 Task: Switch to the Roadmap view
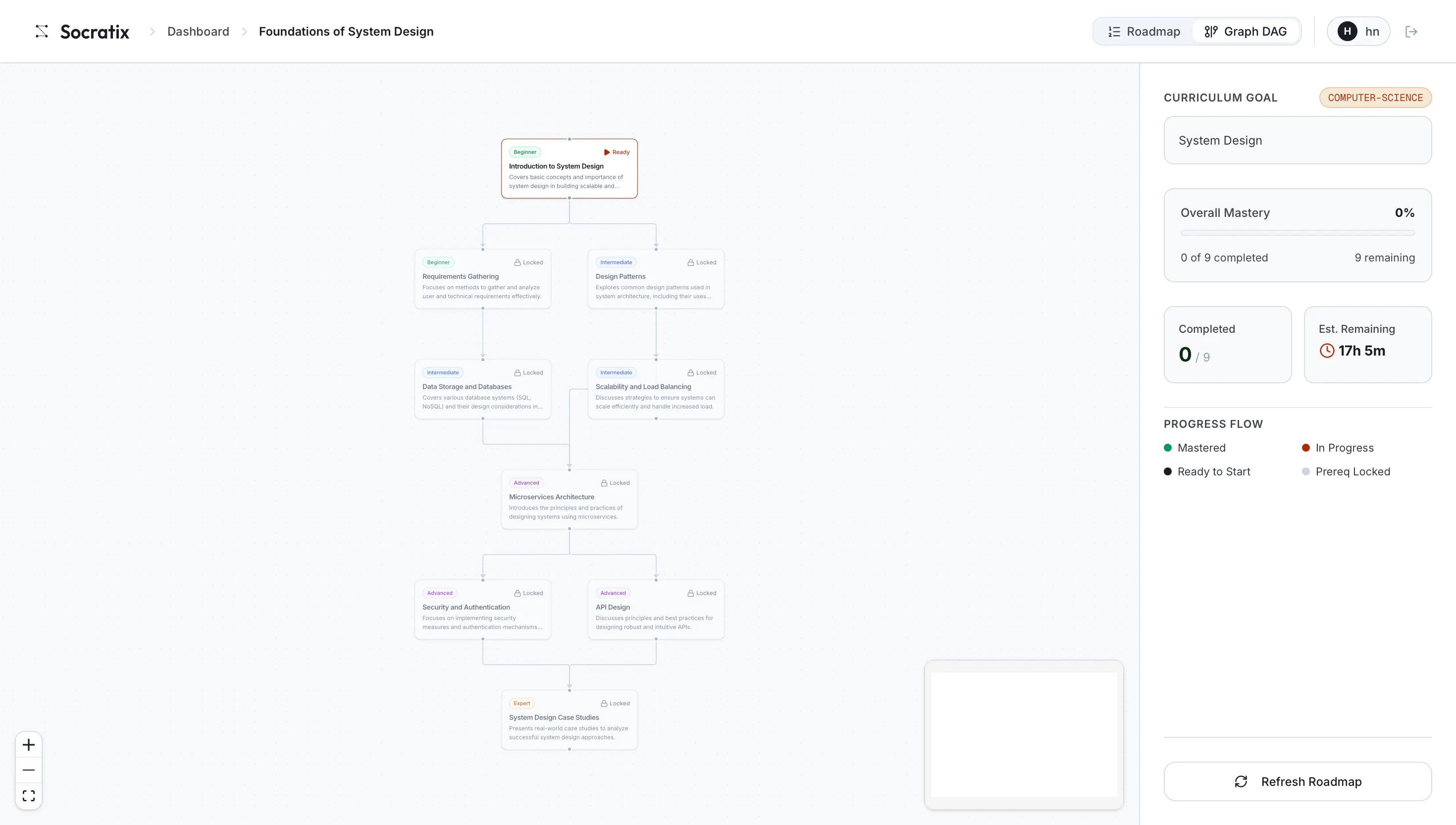[1144, 32]
